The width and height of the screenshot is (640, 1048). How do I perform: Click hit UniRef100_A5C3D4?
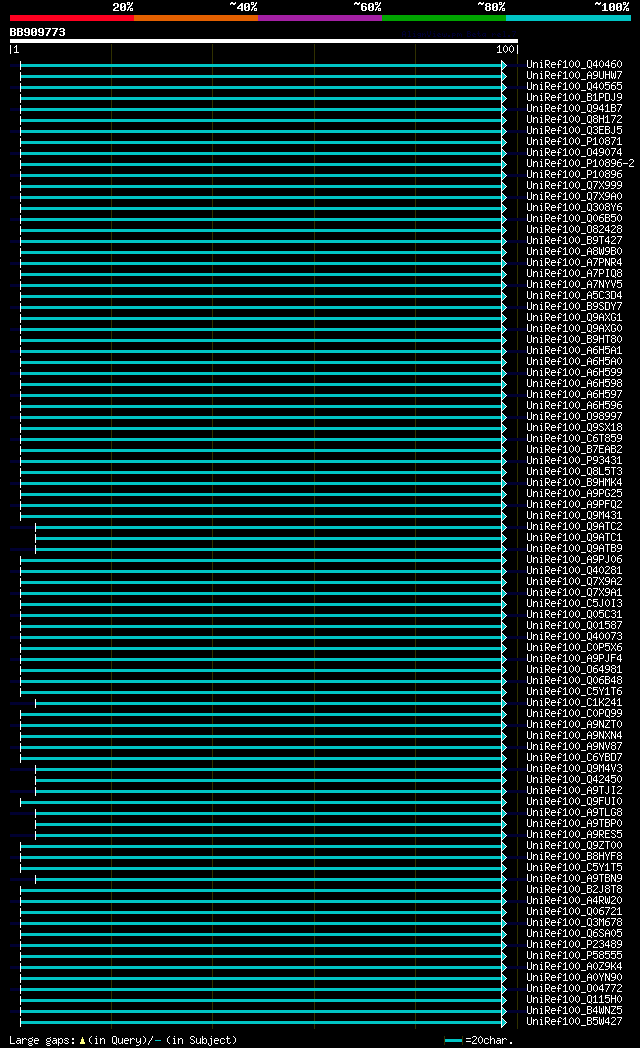point(574,295)
